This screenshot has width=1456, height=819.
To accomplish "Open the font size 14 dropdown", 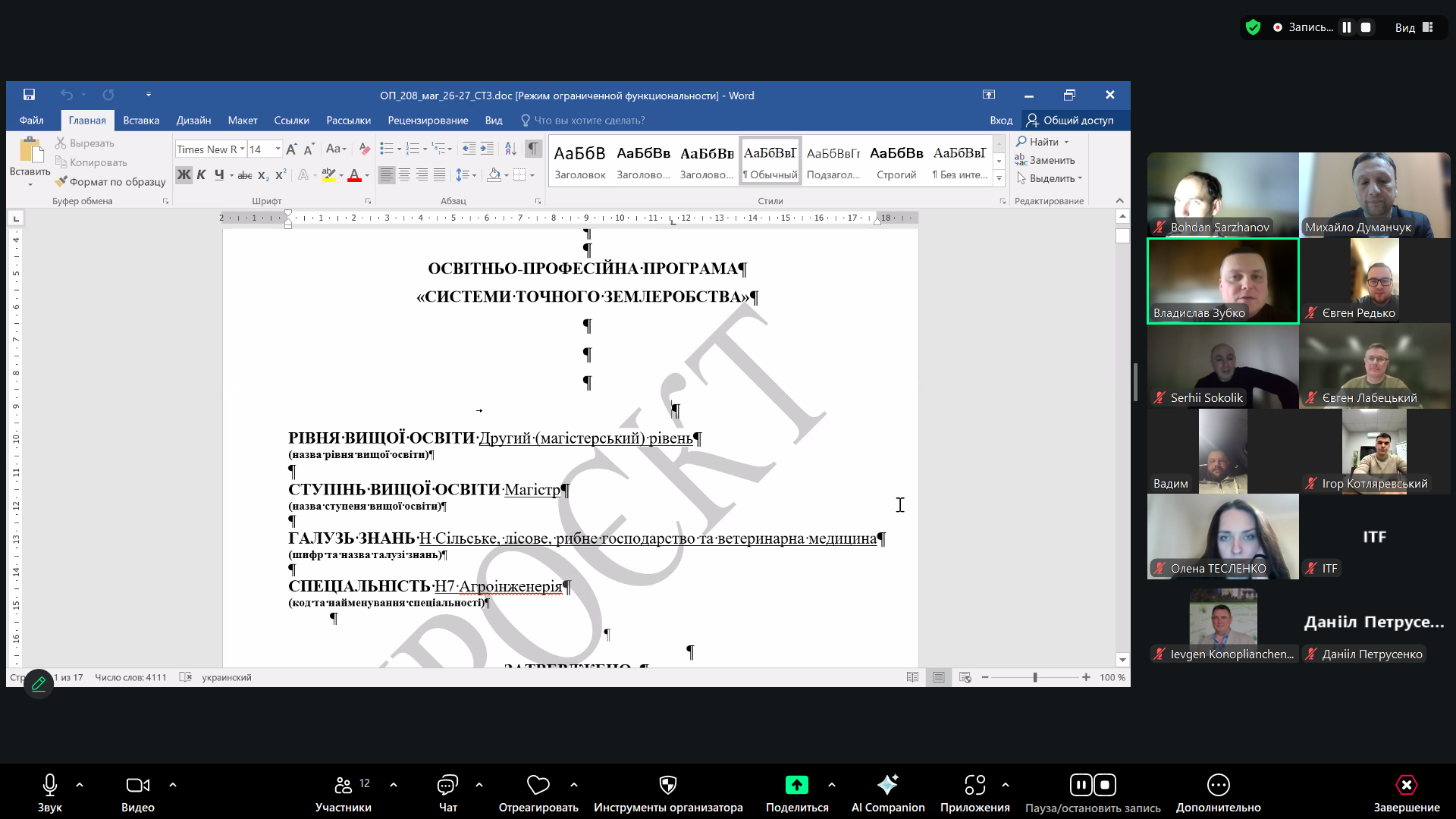I will point(278,149).
